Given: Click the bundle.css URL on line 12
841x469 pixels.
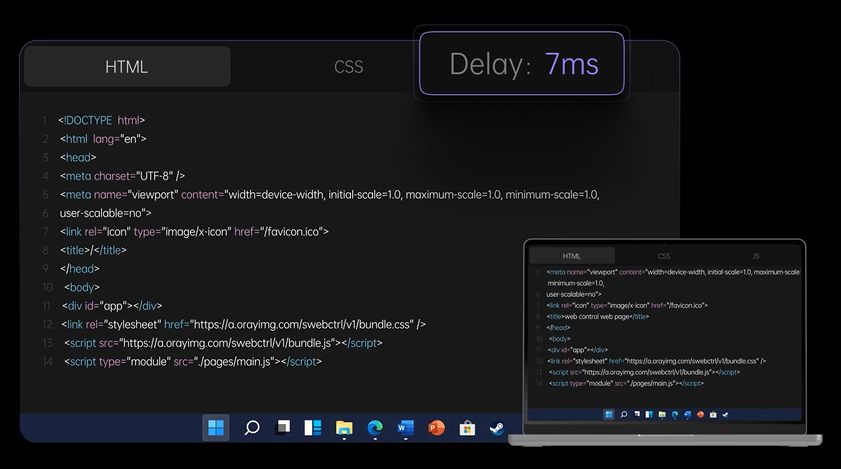Looking at the screenshot, I should pos(304,324).
